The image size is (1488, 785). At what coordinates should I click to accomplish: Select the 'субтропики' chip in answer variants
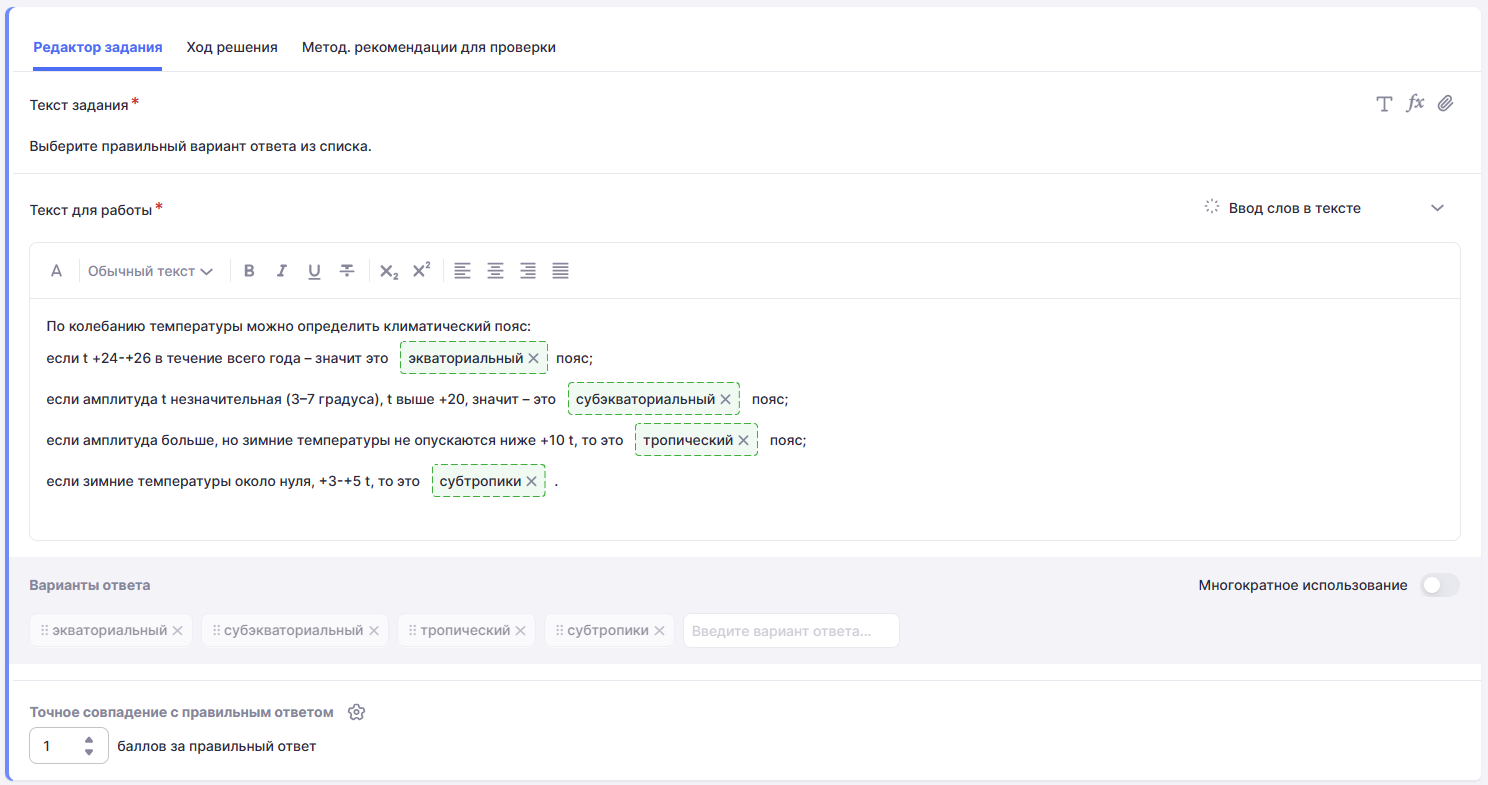tap(608, 631)
